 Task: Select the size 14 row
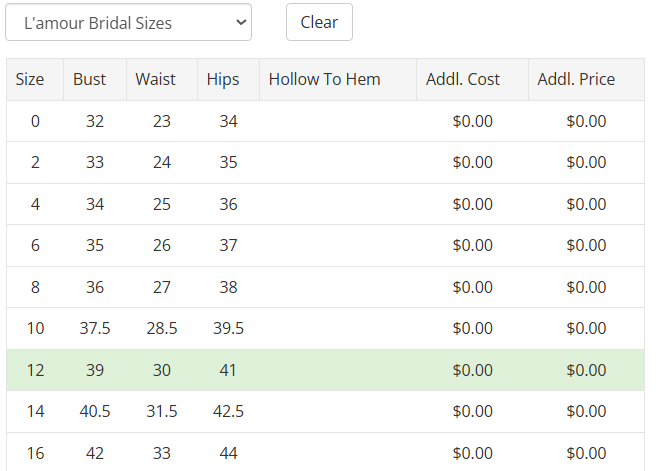[325, 411]
